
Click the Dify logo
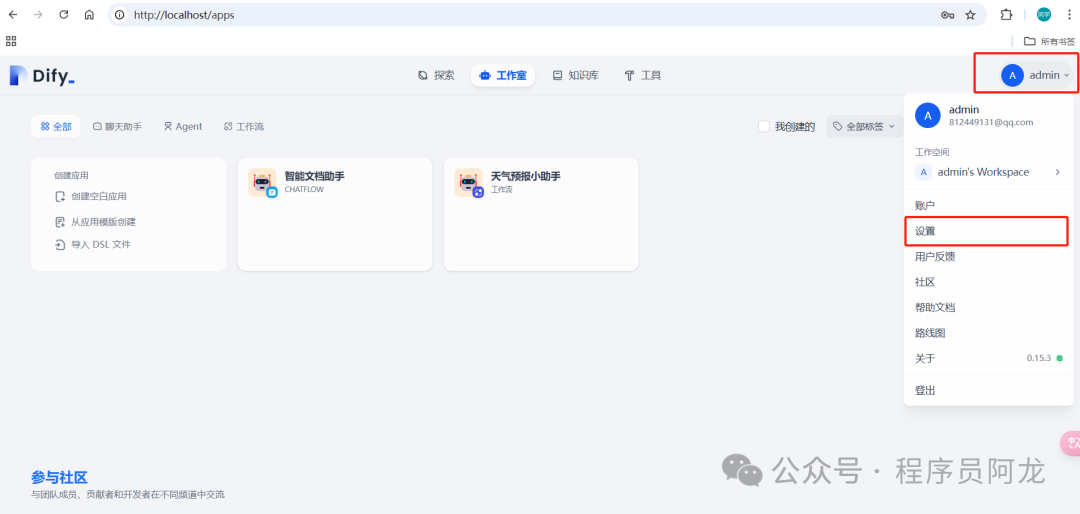(x=42, y=76)
